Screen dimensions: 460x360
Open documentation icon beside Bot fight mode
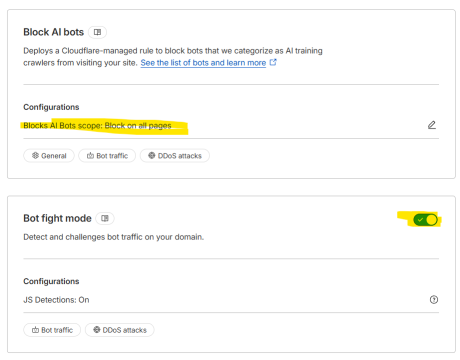coord(105,218)
